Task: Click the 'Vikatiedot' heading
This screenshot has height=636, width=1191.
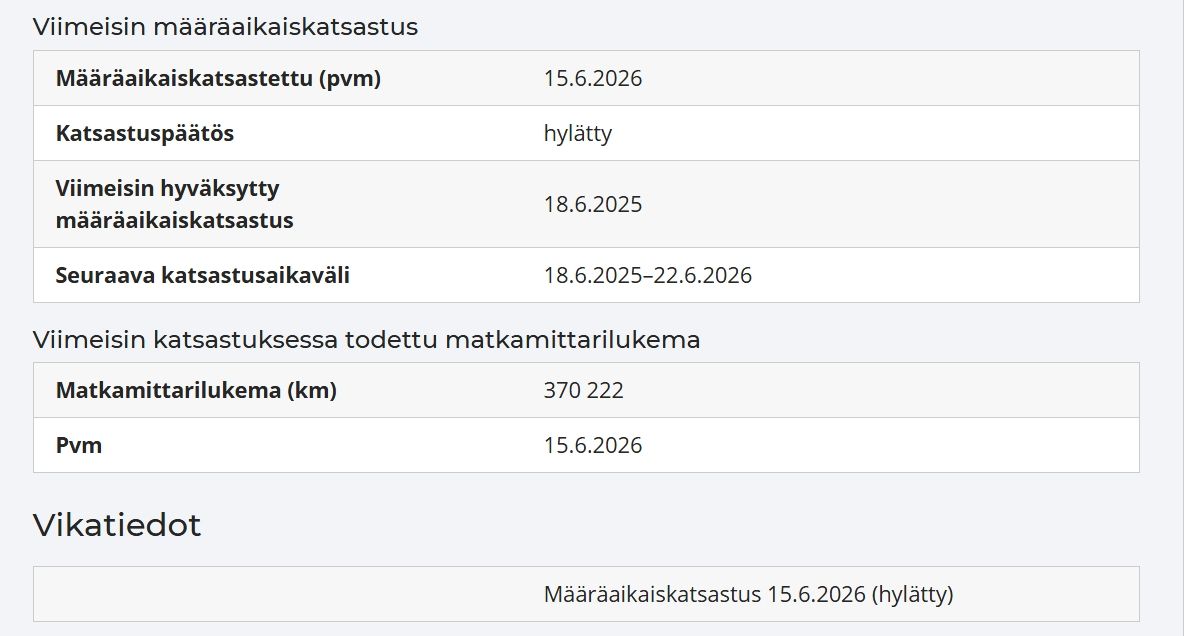Action: click(117, 525)
